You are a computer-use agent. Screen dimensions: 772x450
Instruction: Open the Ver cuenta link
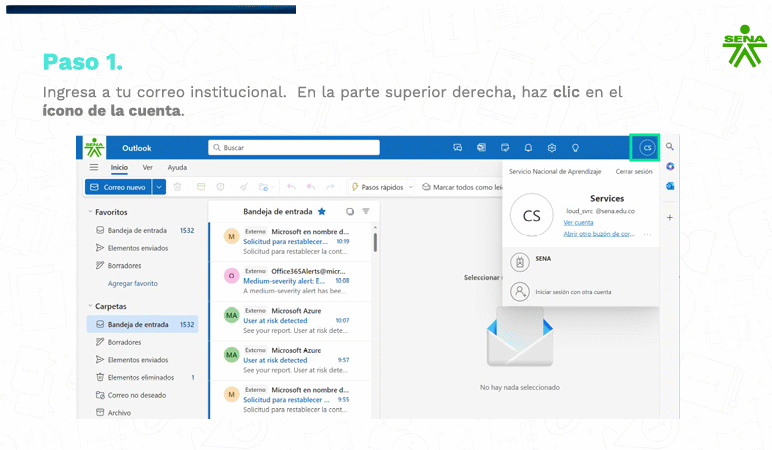[x=578, y=222]
